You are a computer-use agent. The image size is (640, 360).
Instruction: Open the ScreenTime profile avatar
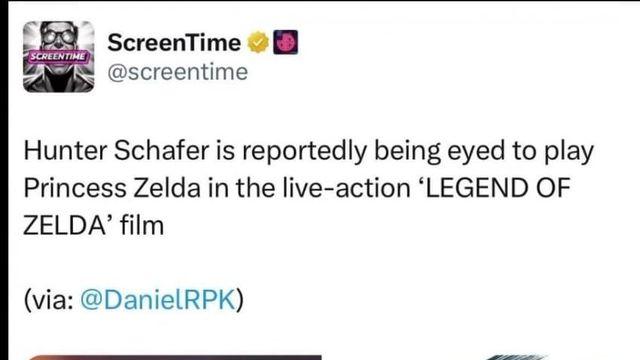click(x=58, y=57)
